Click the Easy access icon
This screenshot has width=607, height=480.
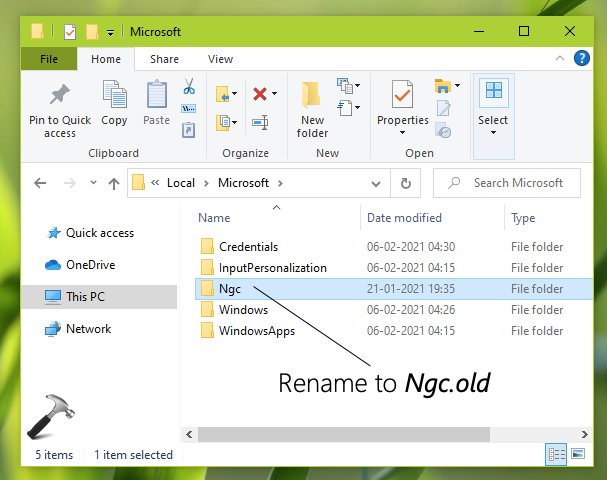[345, 108]
